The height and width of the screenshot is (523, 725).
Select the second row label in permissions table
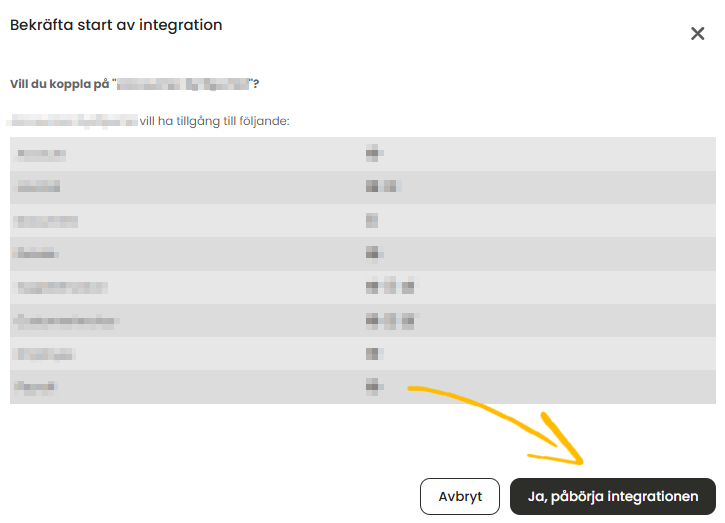40,187
